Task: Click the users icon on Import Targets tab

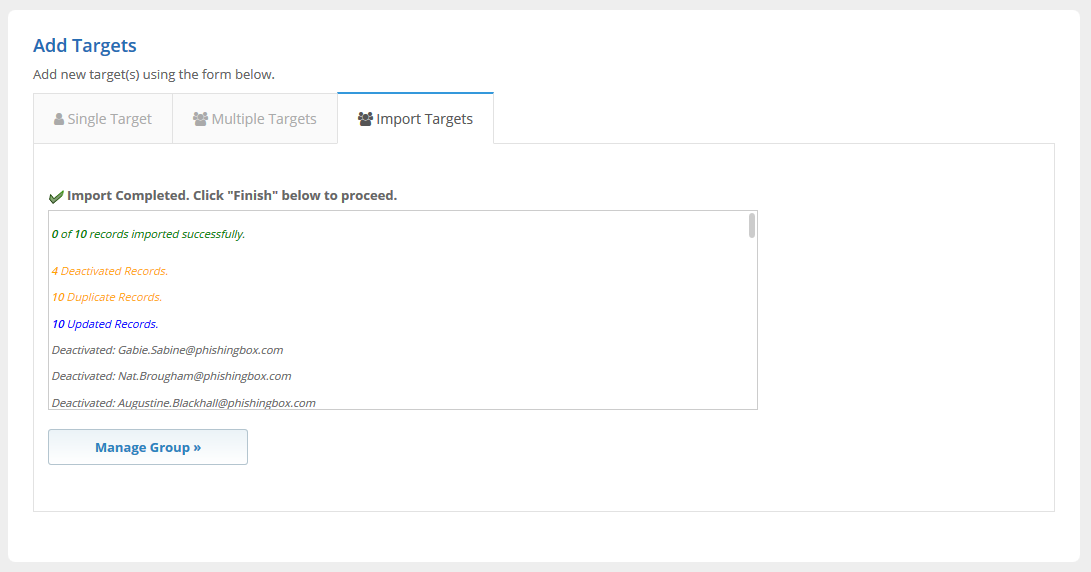Action: pyautogui.click(x=365, y=119)
